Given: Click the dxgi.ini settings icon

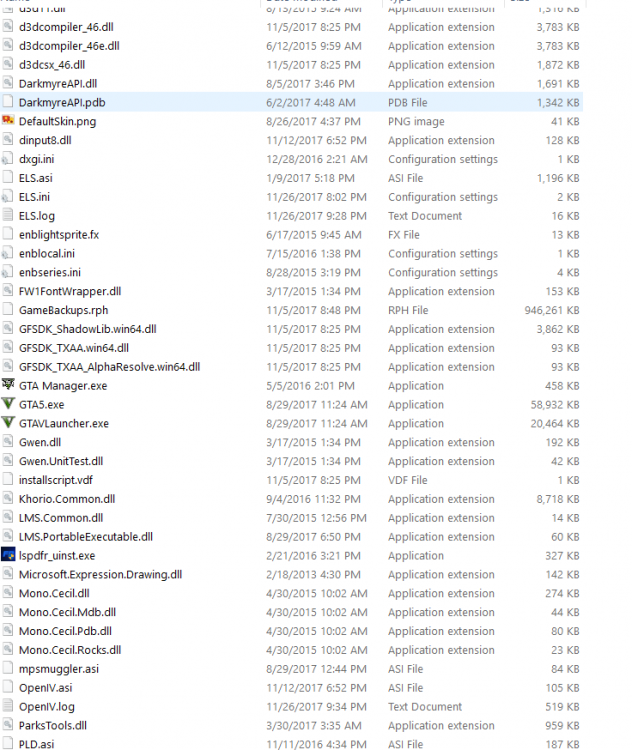Looking at the screenshot, I should 8,159.
